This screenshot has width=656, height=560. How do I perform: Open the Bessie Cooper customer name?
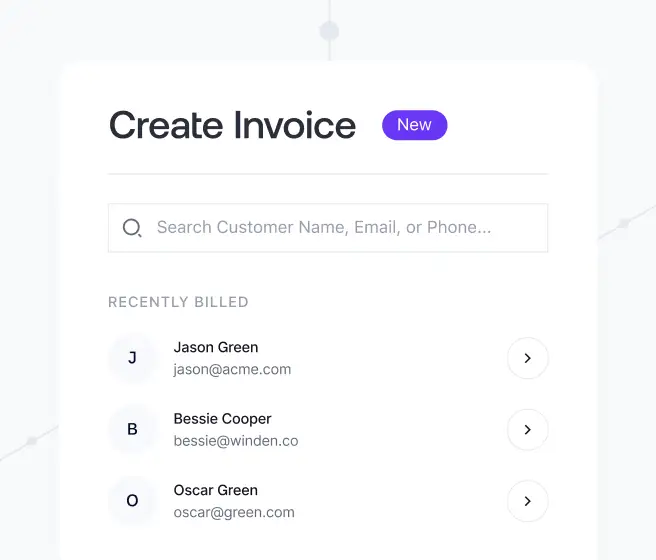click(222, 419)
